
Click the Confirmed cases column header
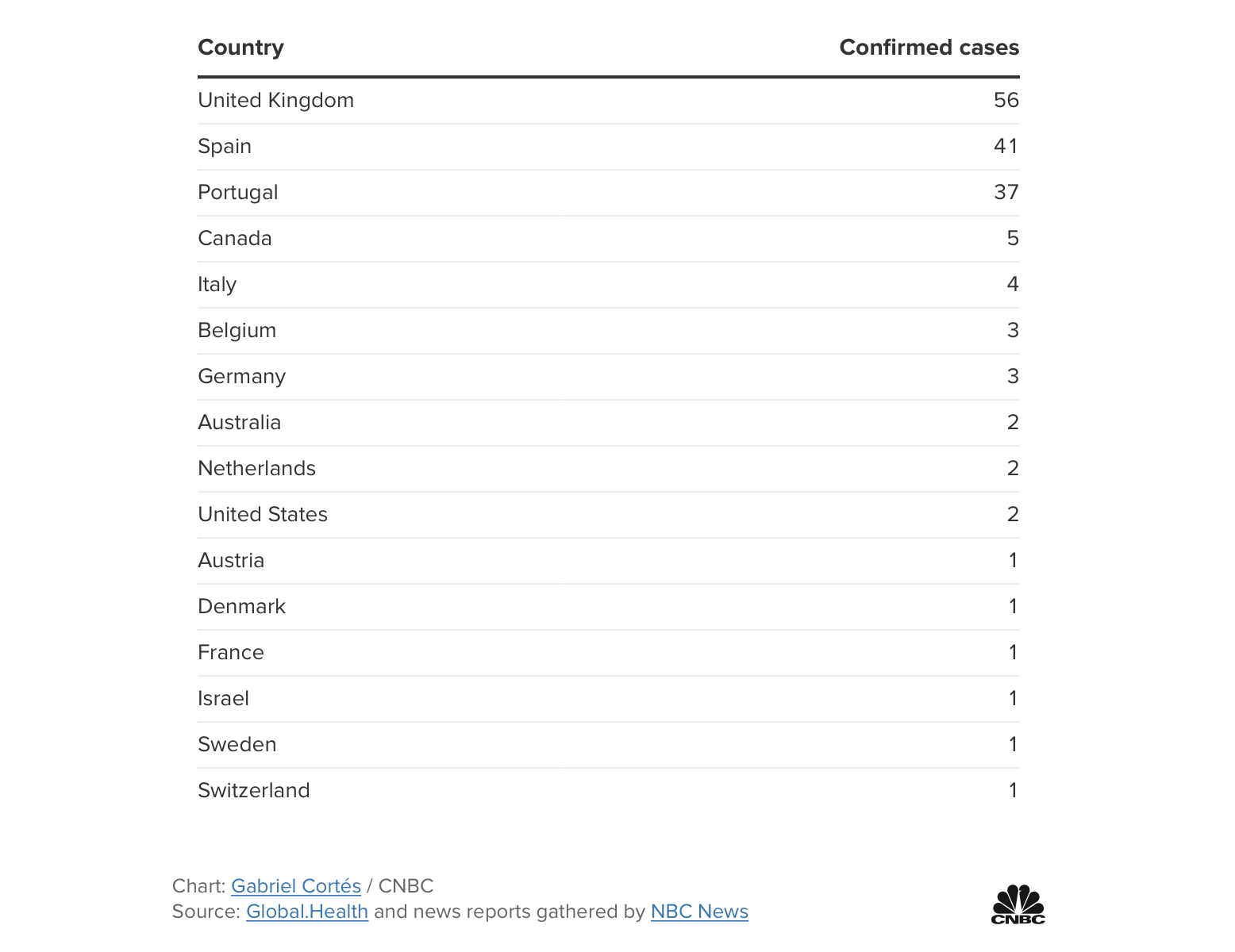coord(929,48)
